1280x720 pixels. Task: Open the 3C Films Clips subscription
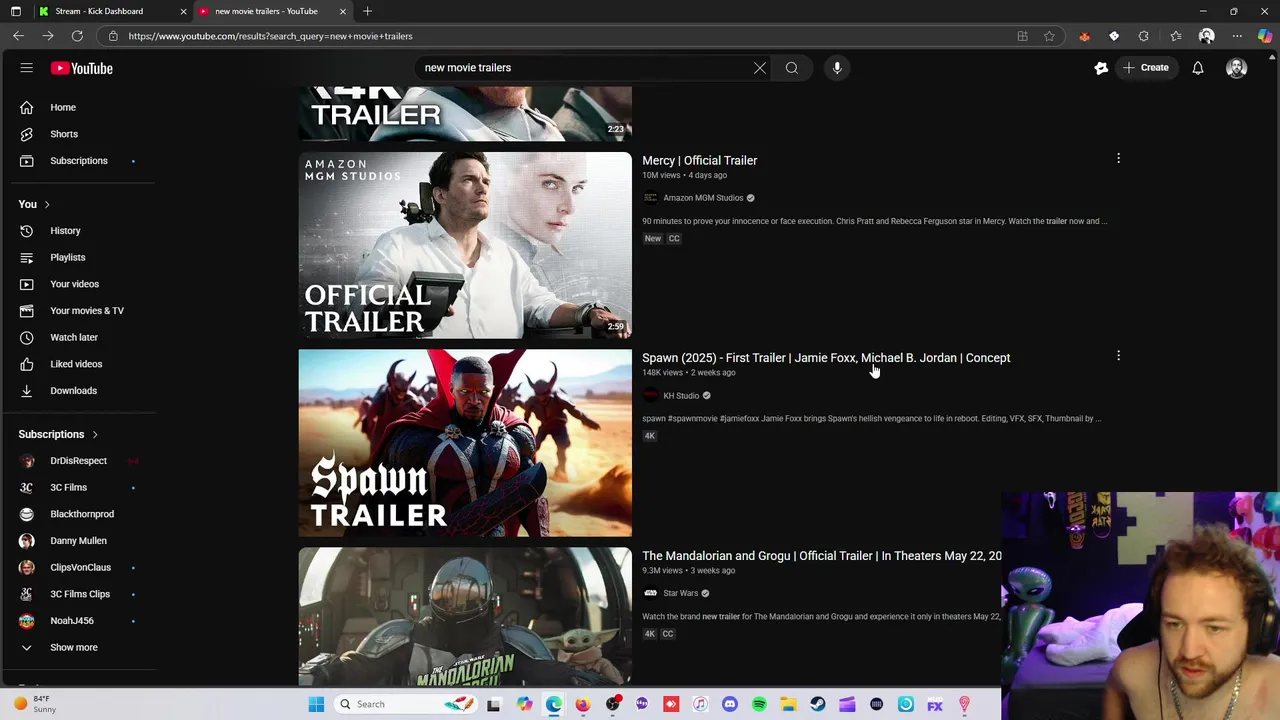[80, 594]
